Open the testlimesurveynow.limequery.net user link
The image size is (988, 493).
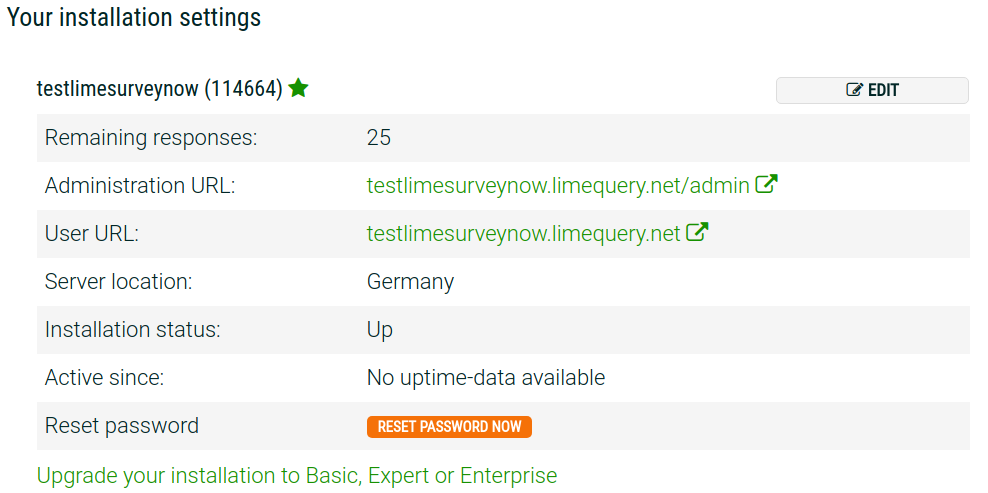pos(523,234)
